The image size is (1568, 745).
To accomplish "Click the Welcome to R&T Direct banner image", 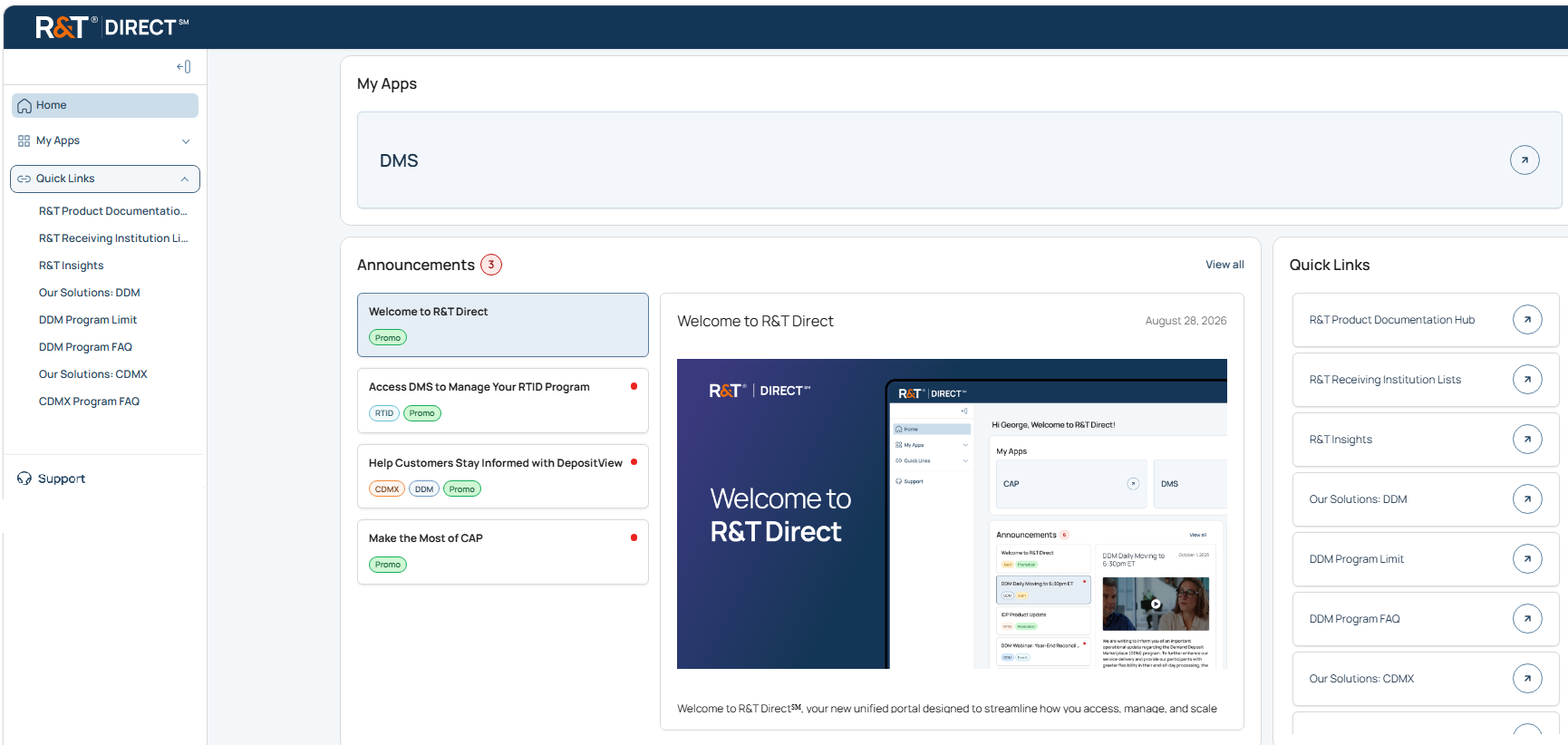I will click(952, 514).
